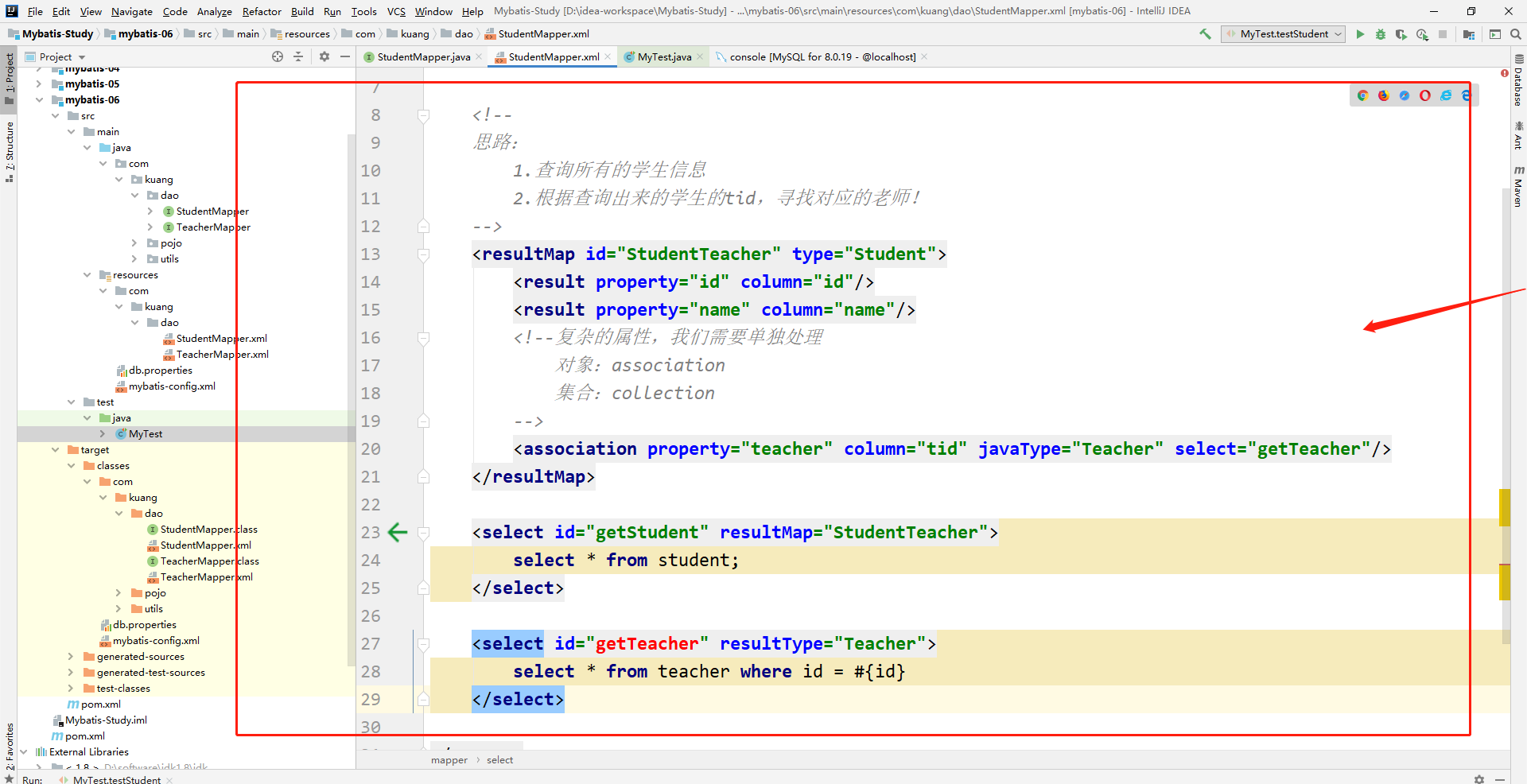1527x784 pixels.
Task: Click select in the editor breadcrumb
Action: [x=499, y=760]
